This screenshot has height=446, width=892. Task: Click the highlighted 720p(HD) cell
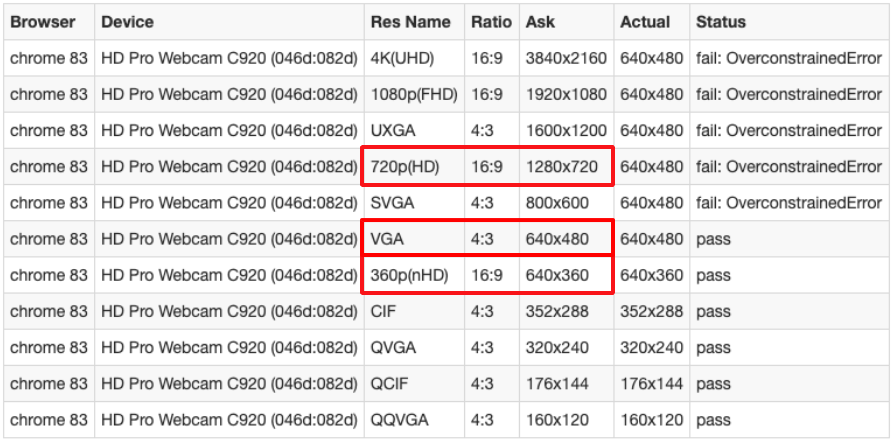pyautogui.click(x=405, y=166)
